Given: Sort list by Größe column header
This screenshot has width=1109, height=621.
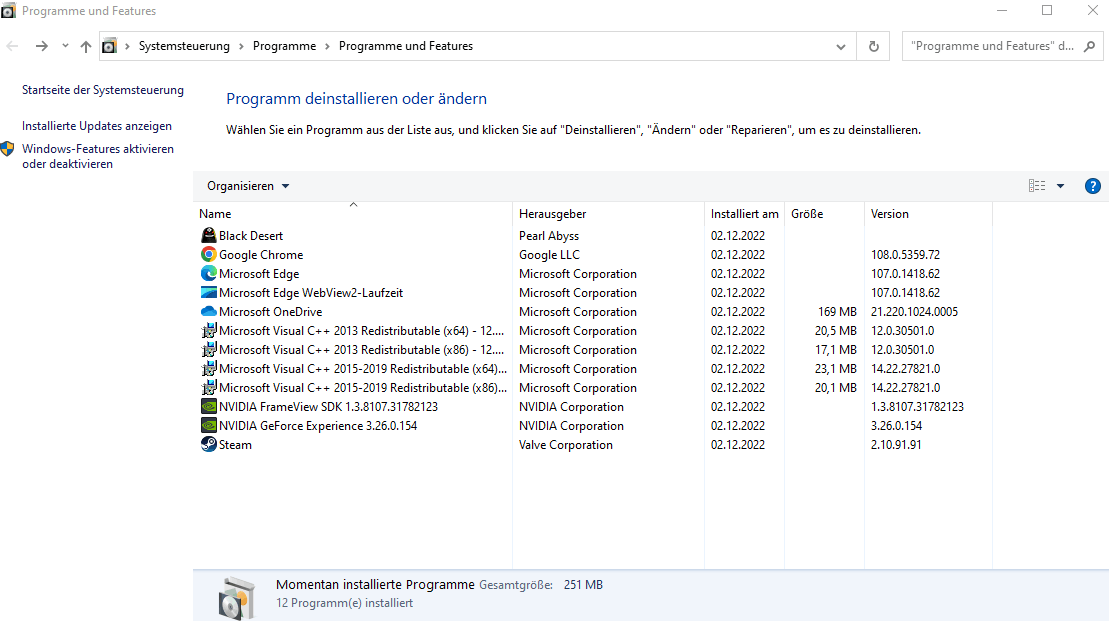Looking at the screenshot, I should [x=824, y=214].
